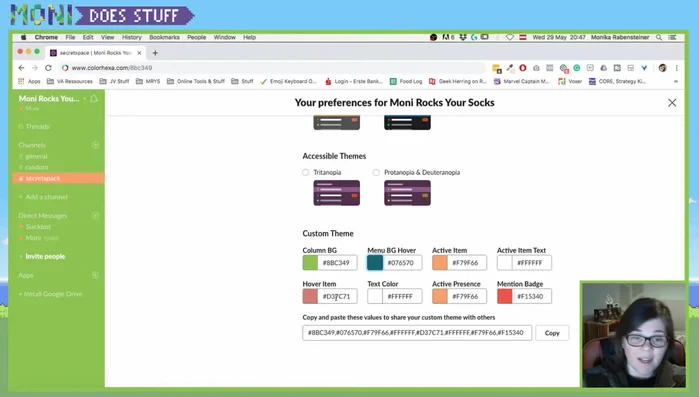The image size is (699, 397).
Task: Click the Column BG green color swatch
Action: (x=310, y=263)
